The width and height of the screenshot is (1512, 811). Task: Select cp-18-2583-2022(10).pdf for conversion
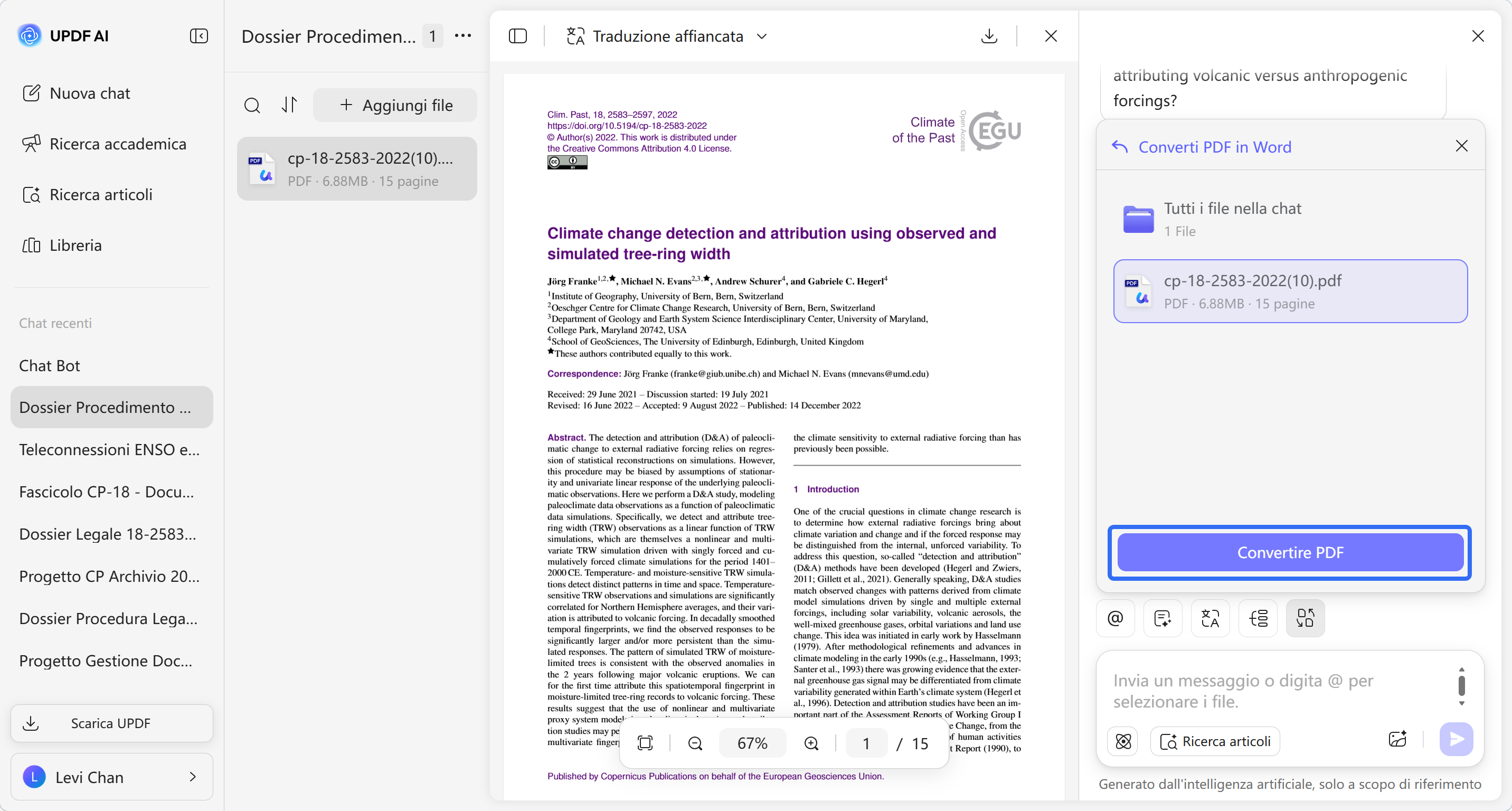1290,291
